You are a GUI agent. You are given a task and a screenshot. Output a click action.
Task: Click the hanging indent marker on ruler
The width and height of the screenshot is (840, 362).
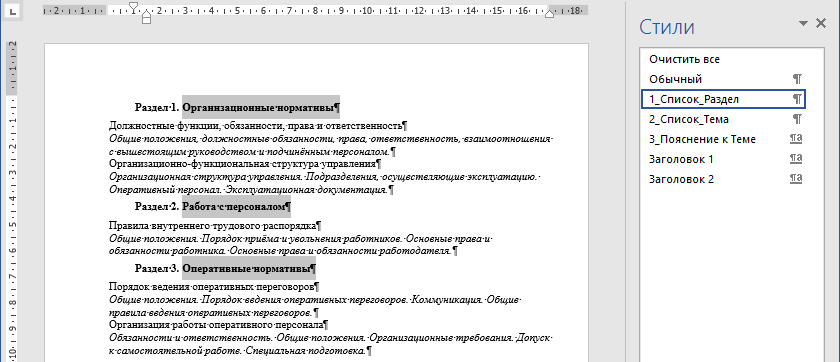tap(146, 15)
